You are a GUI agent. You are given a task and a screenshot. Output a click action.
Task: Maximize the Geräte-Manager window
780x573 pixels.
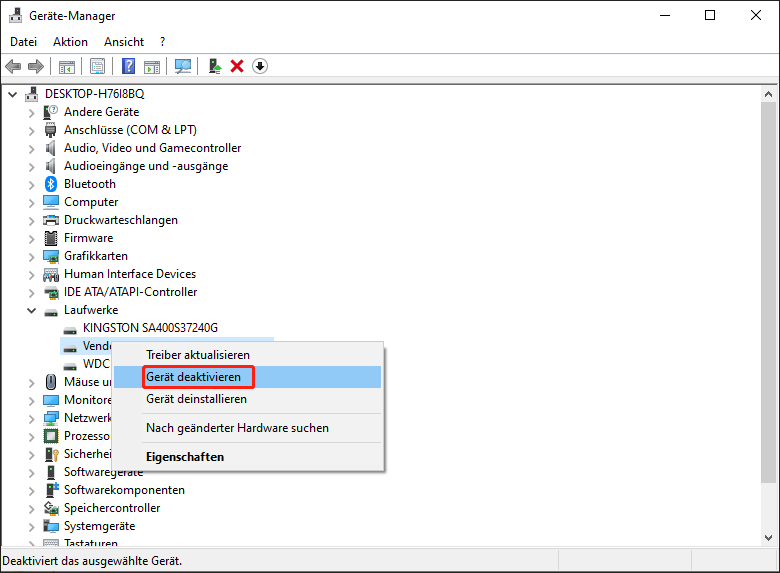[710, 15]
